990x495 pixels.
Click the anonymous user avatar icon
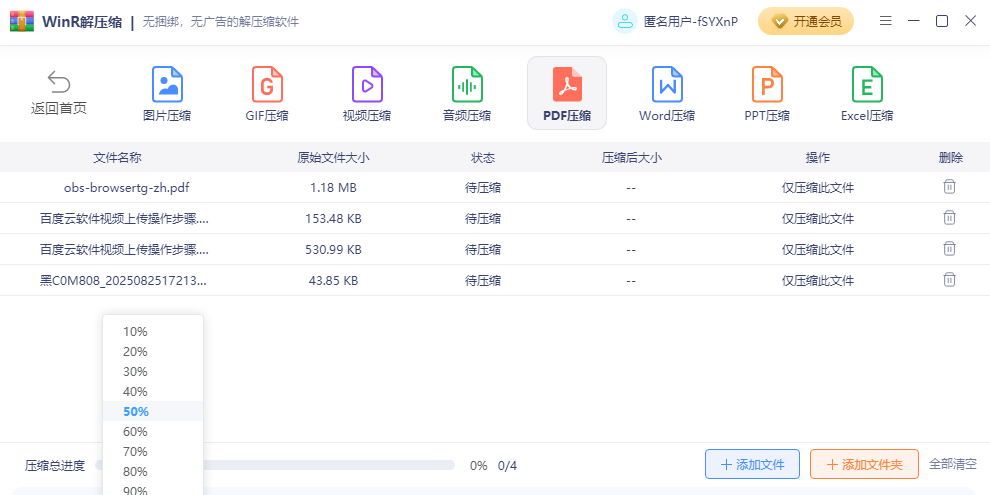tap(624, 21)
